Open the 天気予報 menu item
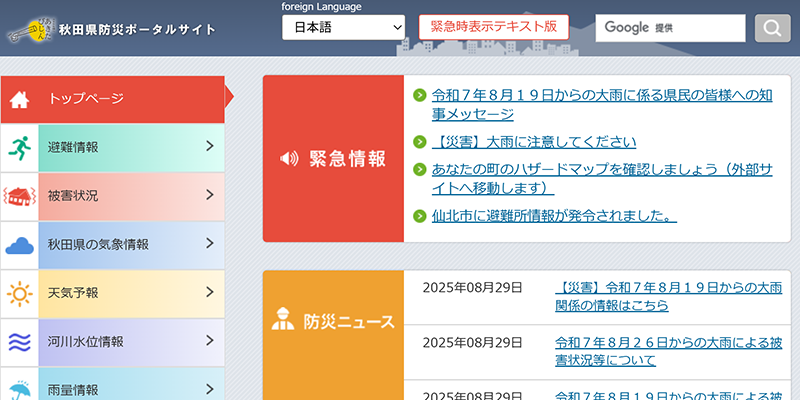Image resolution: width=800 pixels, height=400 pixels. pos(112,294)
